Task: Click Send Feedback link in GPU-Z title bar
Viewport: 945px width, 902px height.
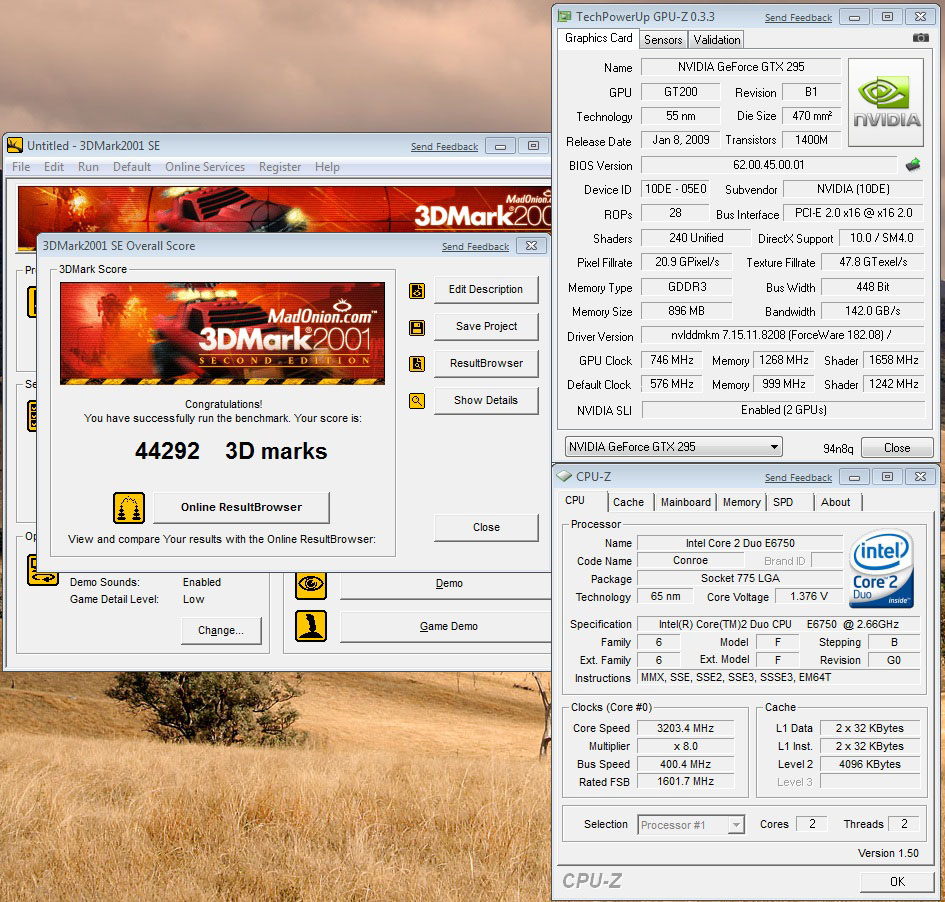Action: pyautogui.click(x=798, y=17)
